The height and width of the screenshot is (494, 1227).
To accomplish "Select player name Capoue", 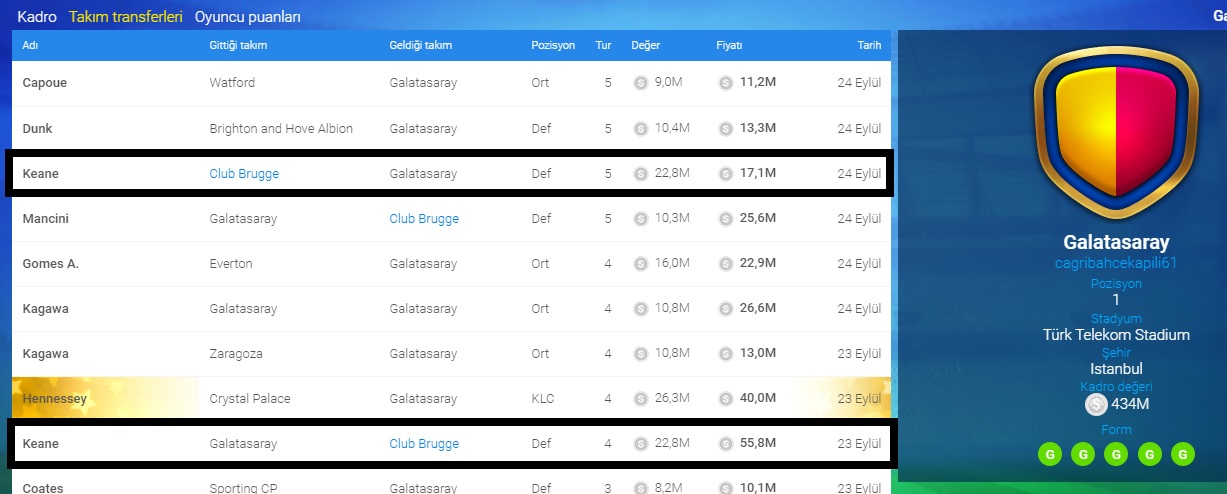I will point(45,84).
